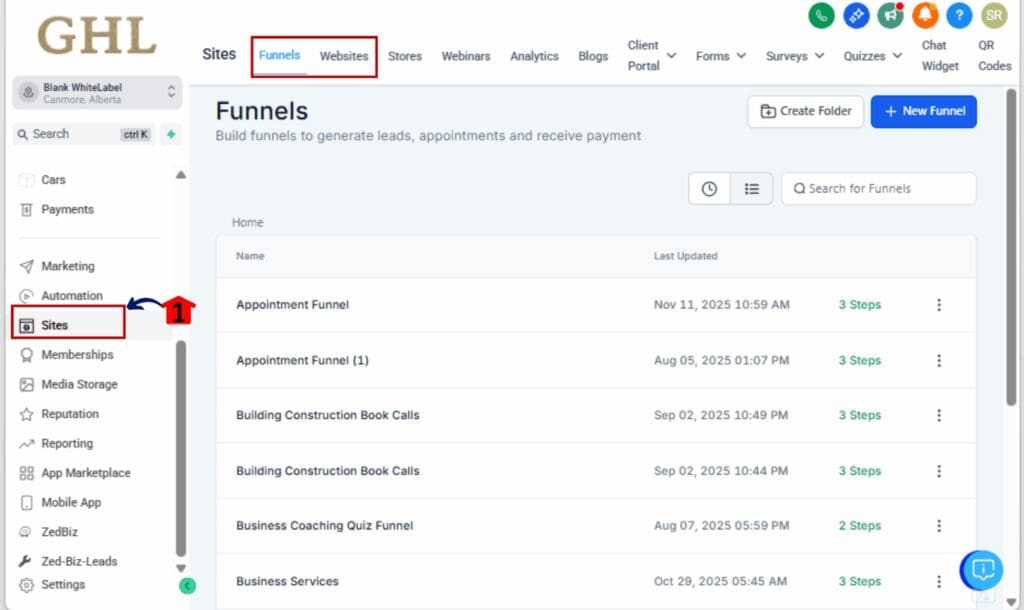Open the blue rewards icon in header
1024x610 pixels.
tap(855, 16)
